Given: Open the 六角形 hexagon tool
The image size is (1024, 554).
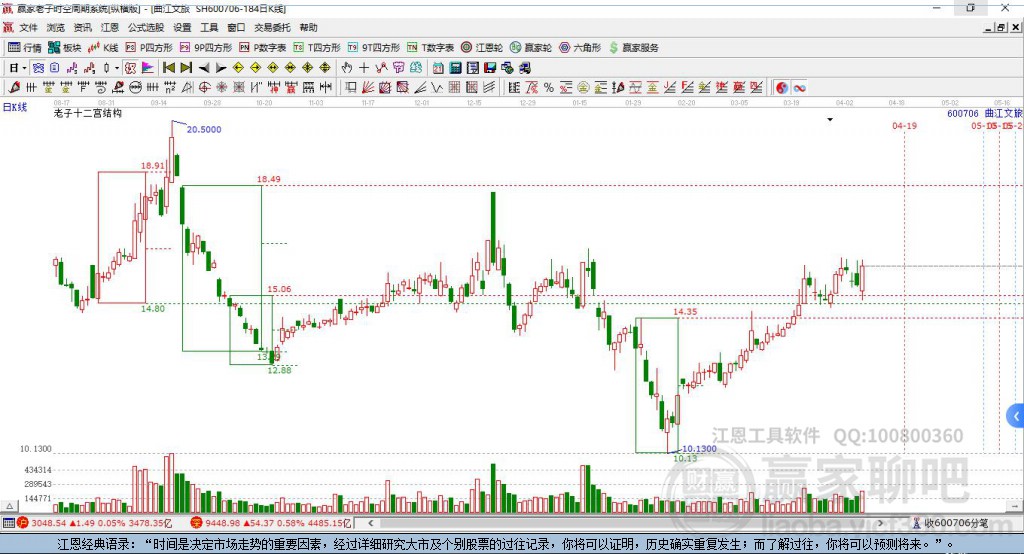Looking at the screenshot, I should (580, 47).
